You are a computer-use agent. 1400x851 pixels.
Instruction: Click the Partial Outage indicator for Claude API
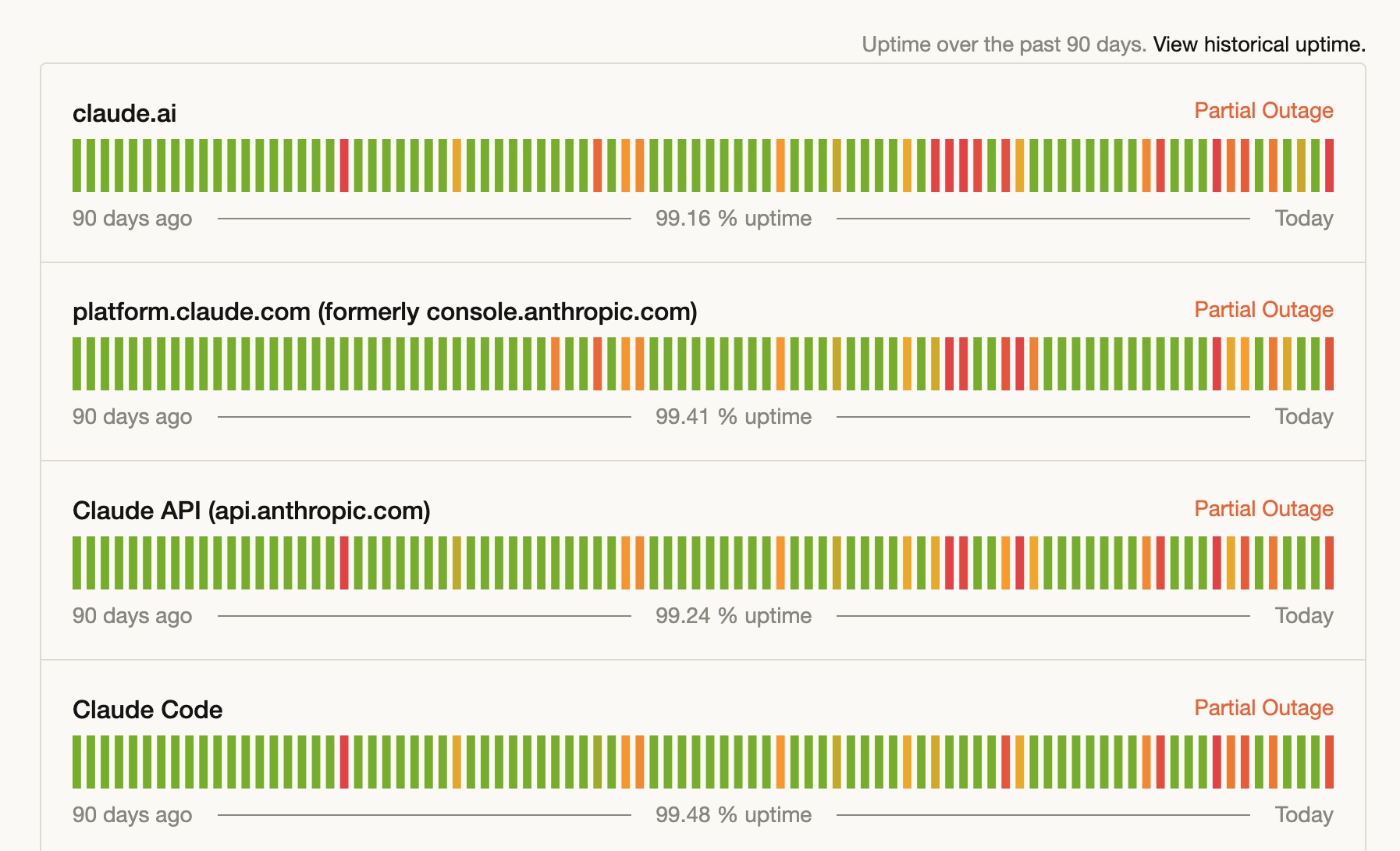coord(1263,508)
